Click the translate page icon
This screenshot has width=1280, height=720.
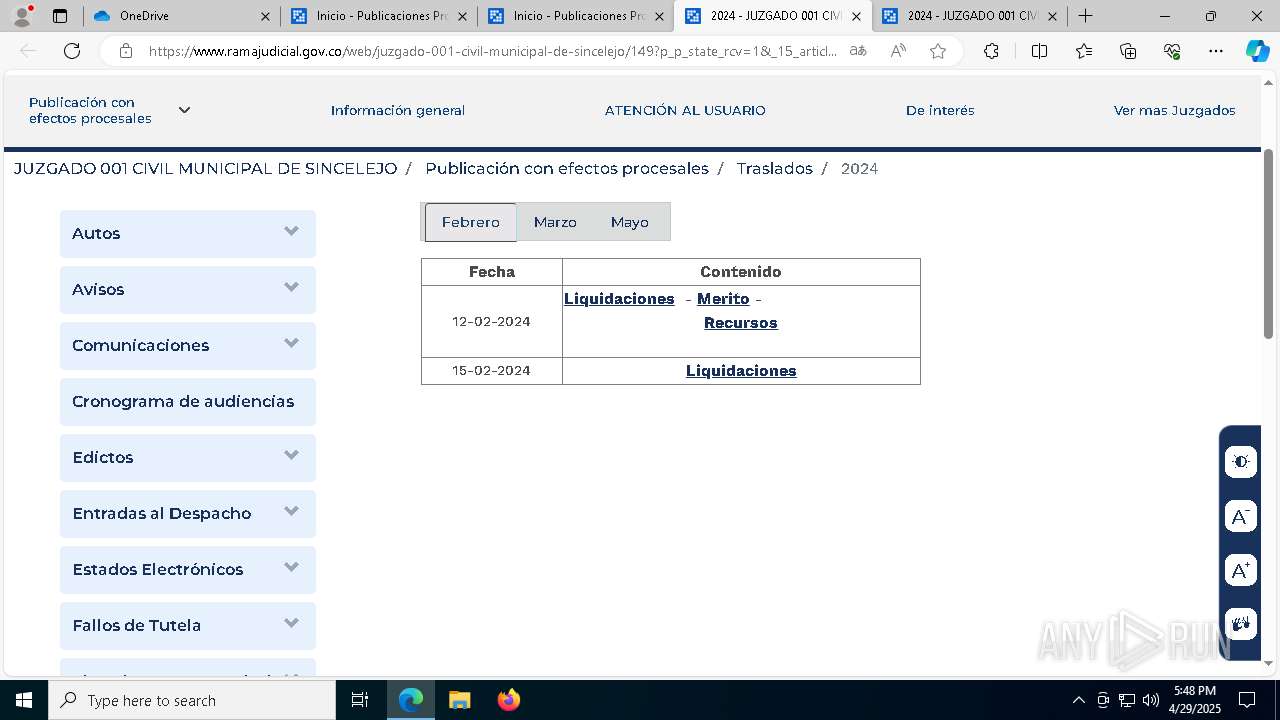coord(858,51)
